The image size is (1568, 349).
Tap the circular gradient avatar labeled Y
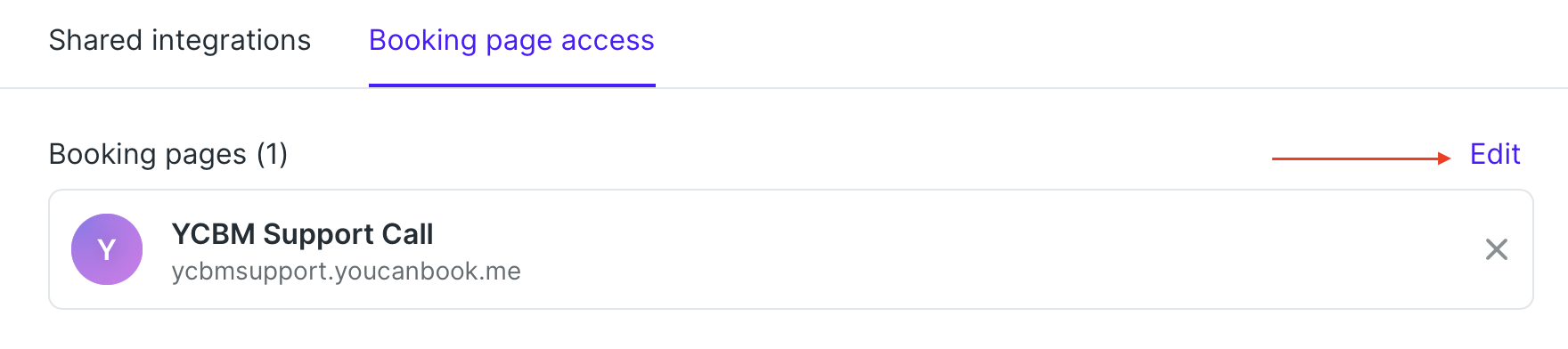pyautogui.click(x=107, y=249)
